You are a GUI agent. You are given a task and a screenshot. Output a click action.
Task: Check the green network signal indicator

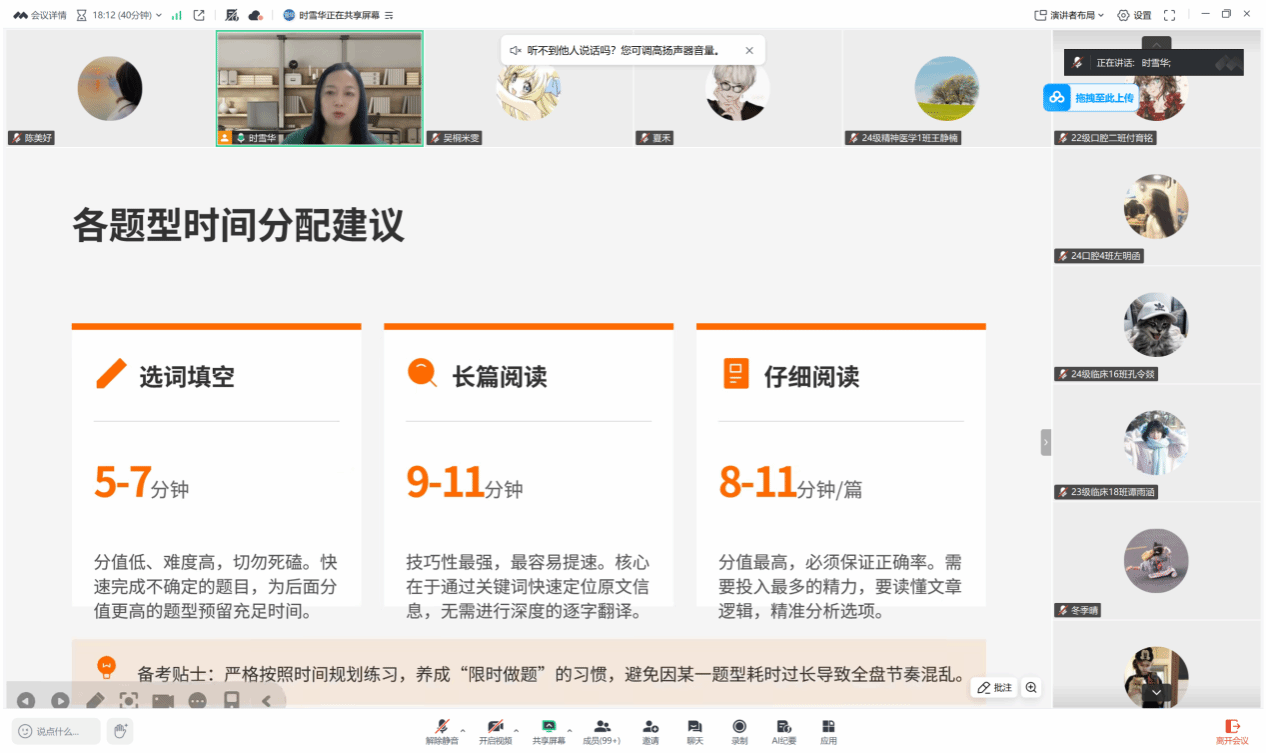coord(177,15)
